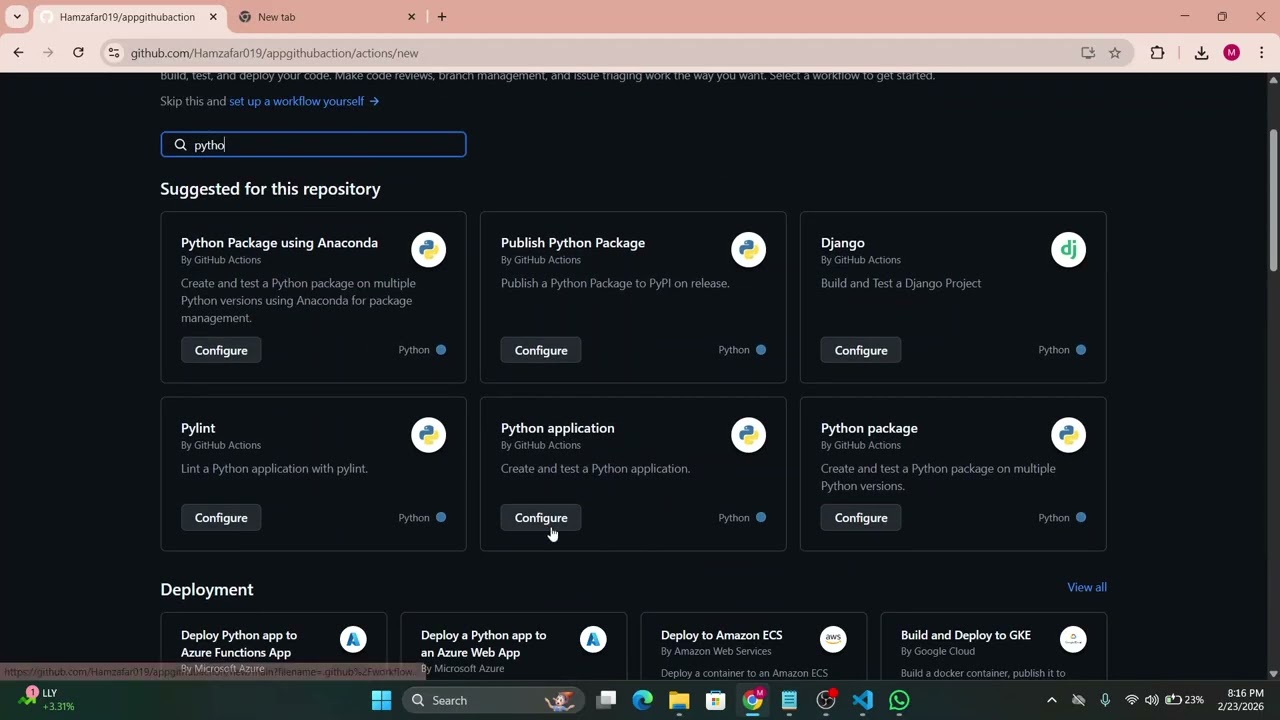The height and width of the screenshot is (720, 1280).
Task: Click the install app icon in address bar
Action: click(1088, 53)
